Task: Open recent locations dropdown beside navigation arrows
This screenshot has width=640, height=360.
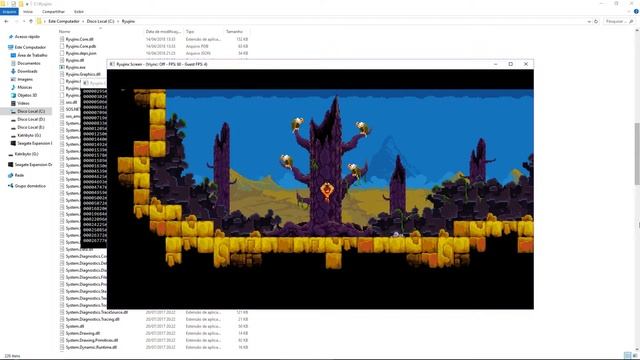Action: [x=24, y=21]
